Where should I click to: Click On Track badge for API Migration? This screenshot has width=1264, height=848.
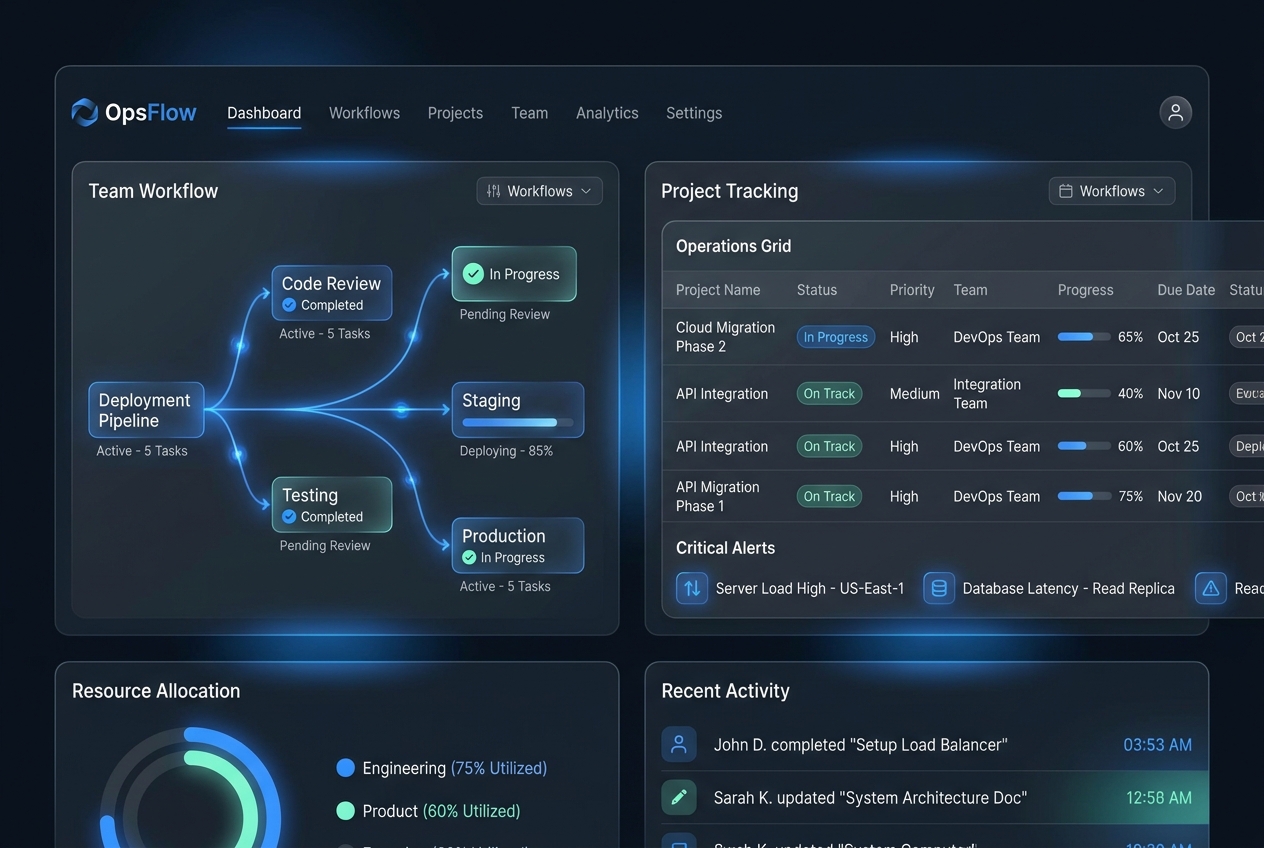pyautogui.click(x=829, y=496)
